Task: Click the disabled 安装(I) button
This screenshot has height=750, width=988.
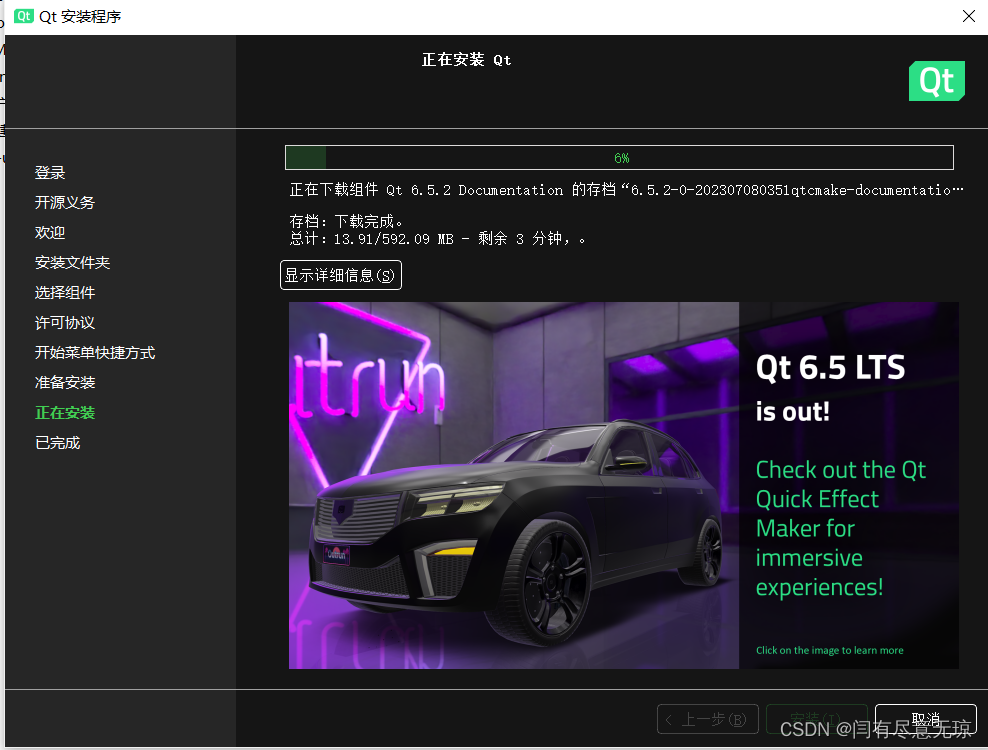Action: (817, 719)
